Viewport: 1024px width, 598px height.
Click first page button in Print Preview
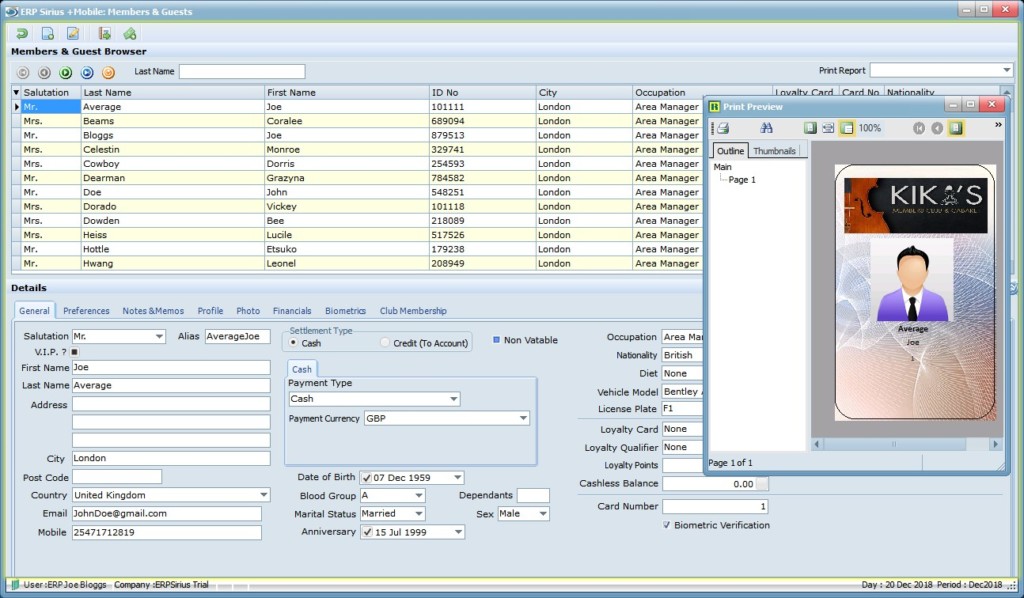point(919,128)
